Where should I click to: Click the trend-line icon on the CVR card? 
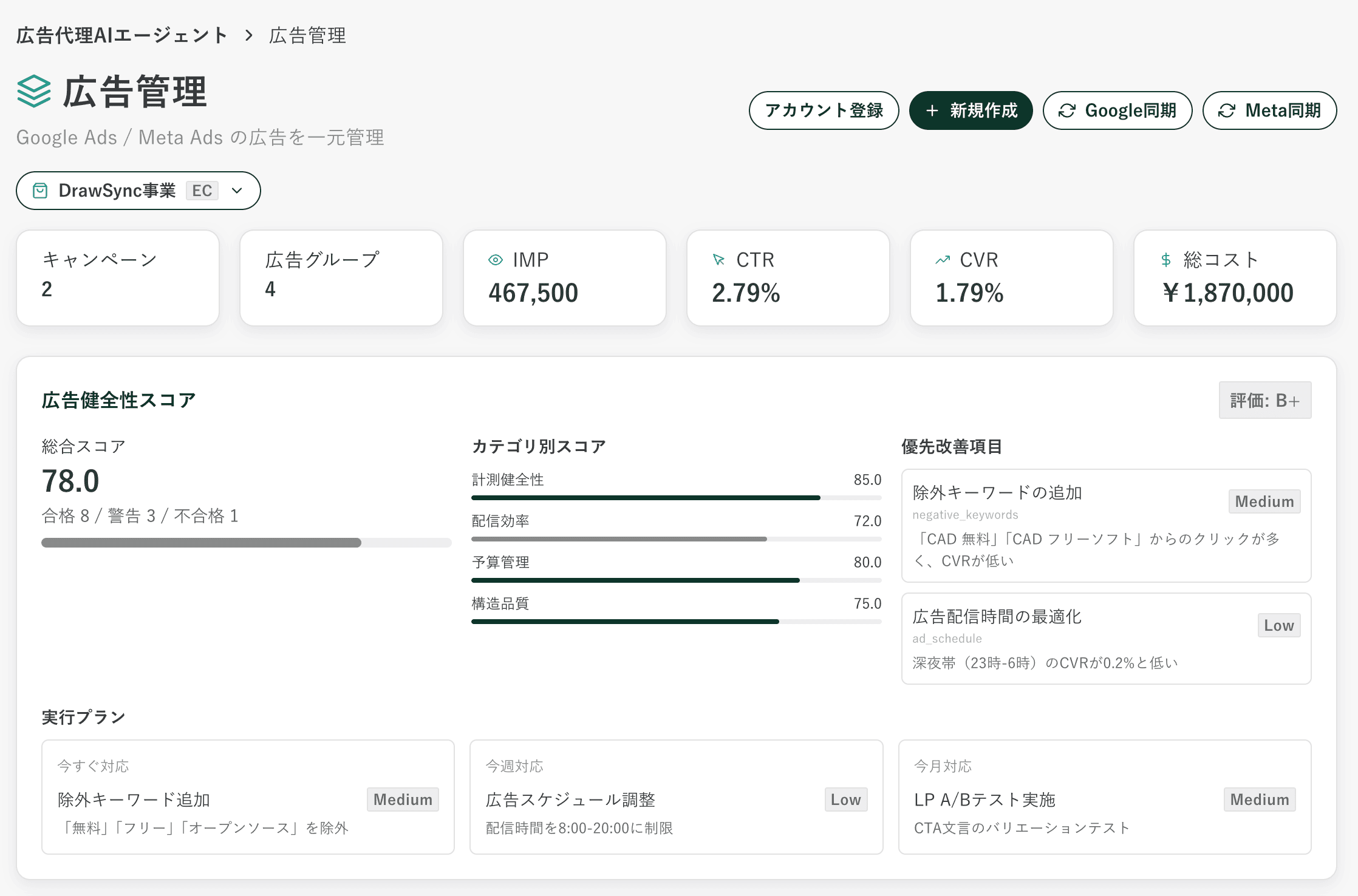coord(941,259)
